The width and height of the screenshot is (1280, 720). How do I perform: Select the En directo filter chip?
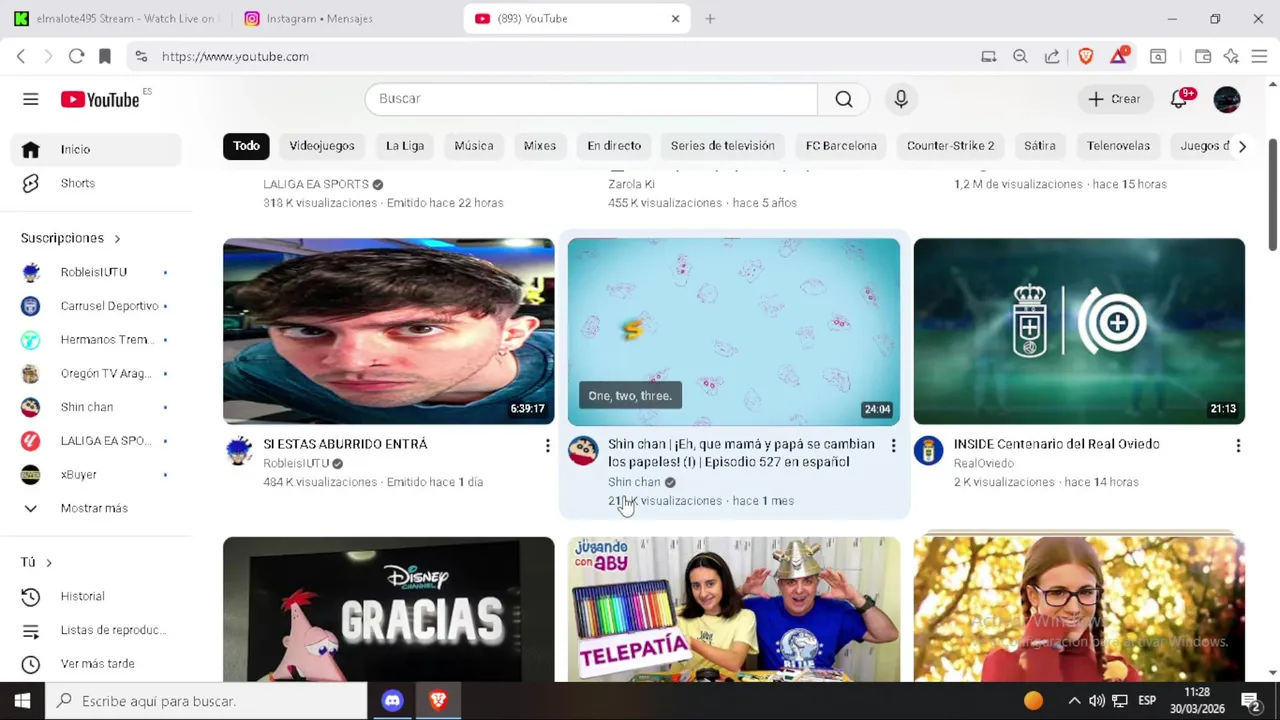[x=614, y=146]
